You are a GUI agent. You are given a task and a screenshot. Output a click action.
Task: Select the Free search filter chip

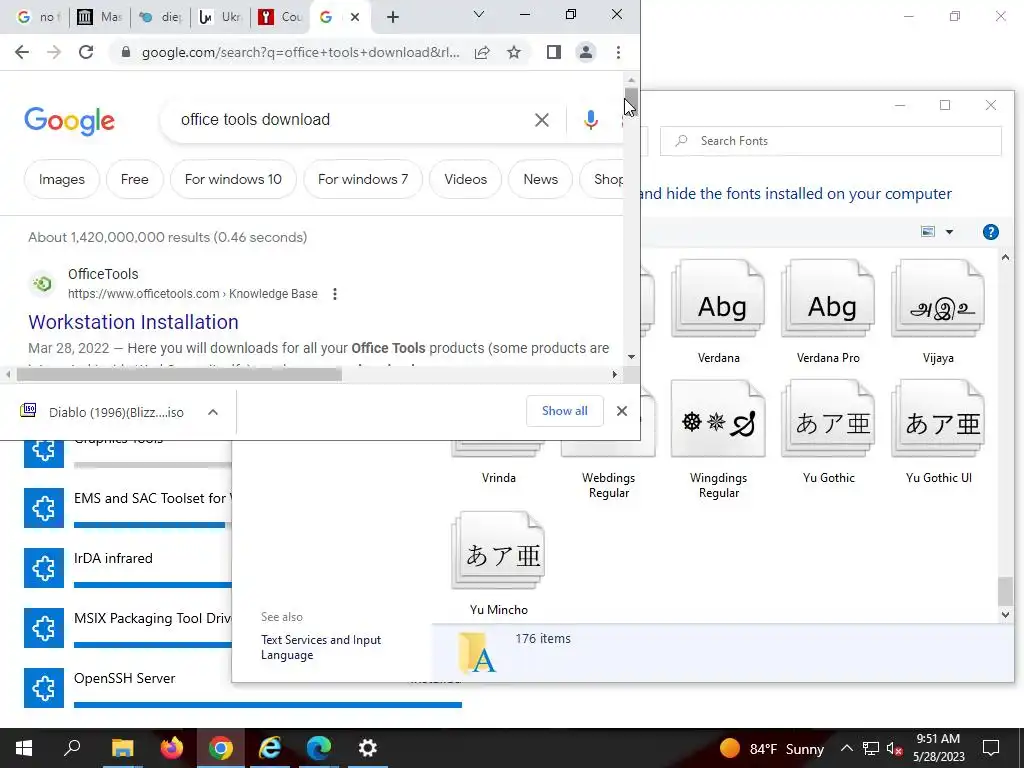tap(135, 179)
